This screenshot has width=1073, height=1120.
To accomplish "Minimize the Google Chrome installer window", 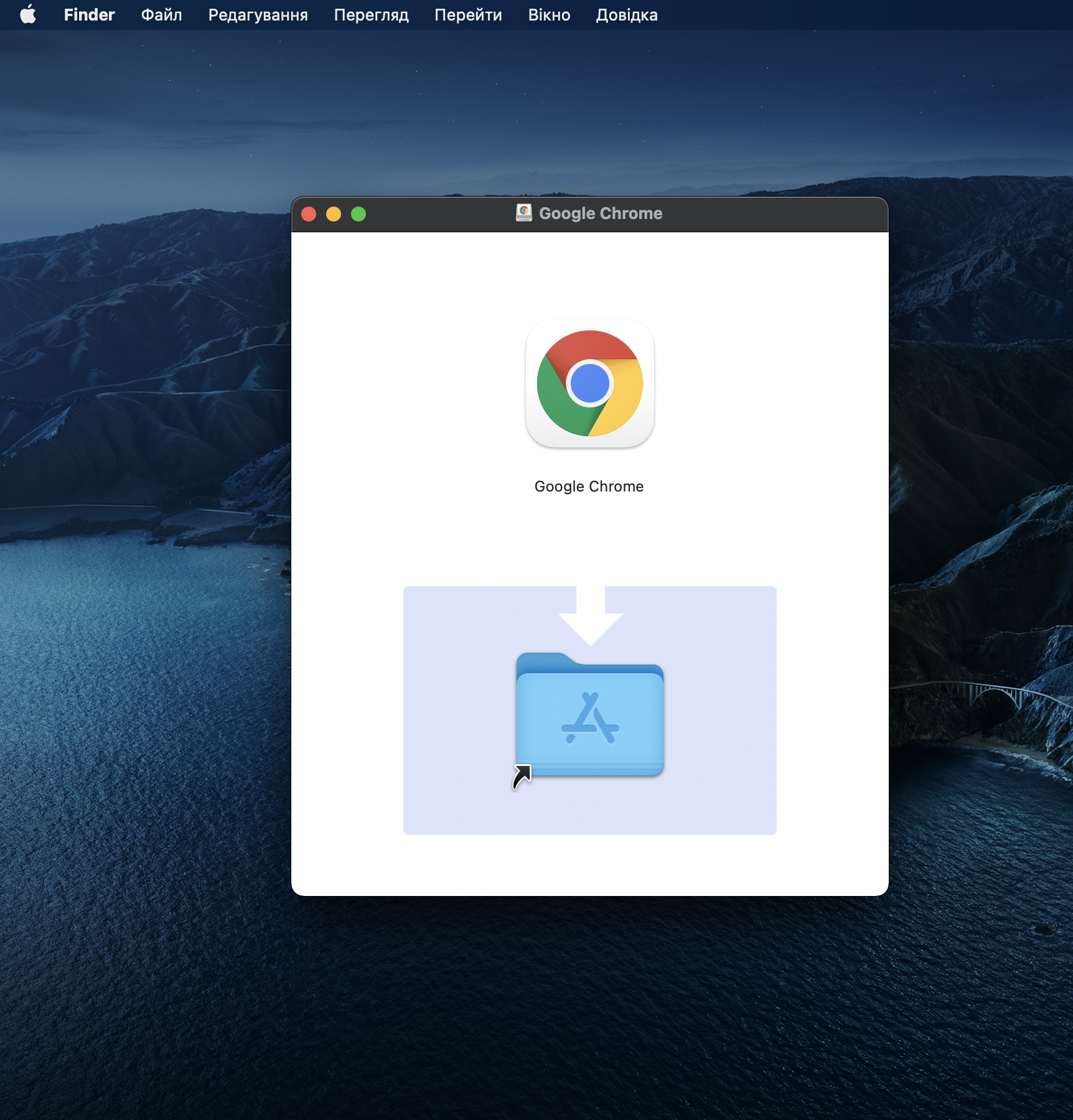I will pos(334,214).
